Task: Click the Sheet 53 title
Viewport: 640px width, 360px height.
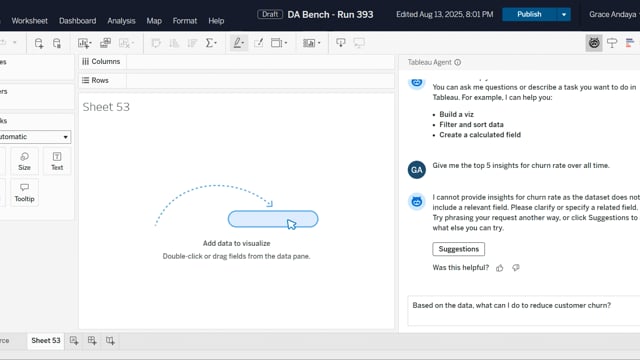Action: (x=106, y=107)
